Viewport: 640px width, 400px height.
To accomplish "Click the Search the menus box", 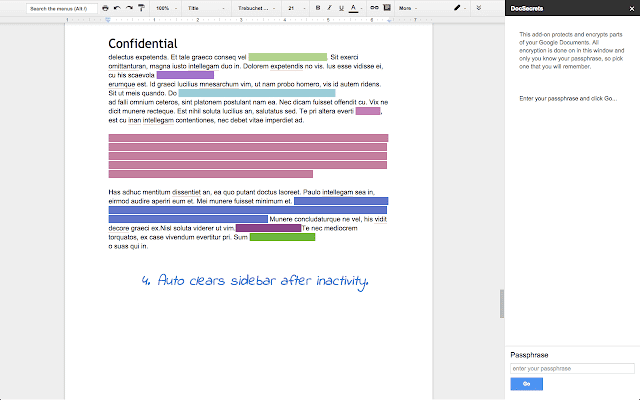I will click(62, 7).
